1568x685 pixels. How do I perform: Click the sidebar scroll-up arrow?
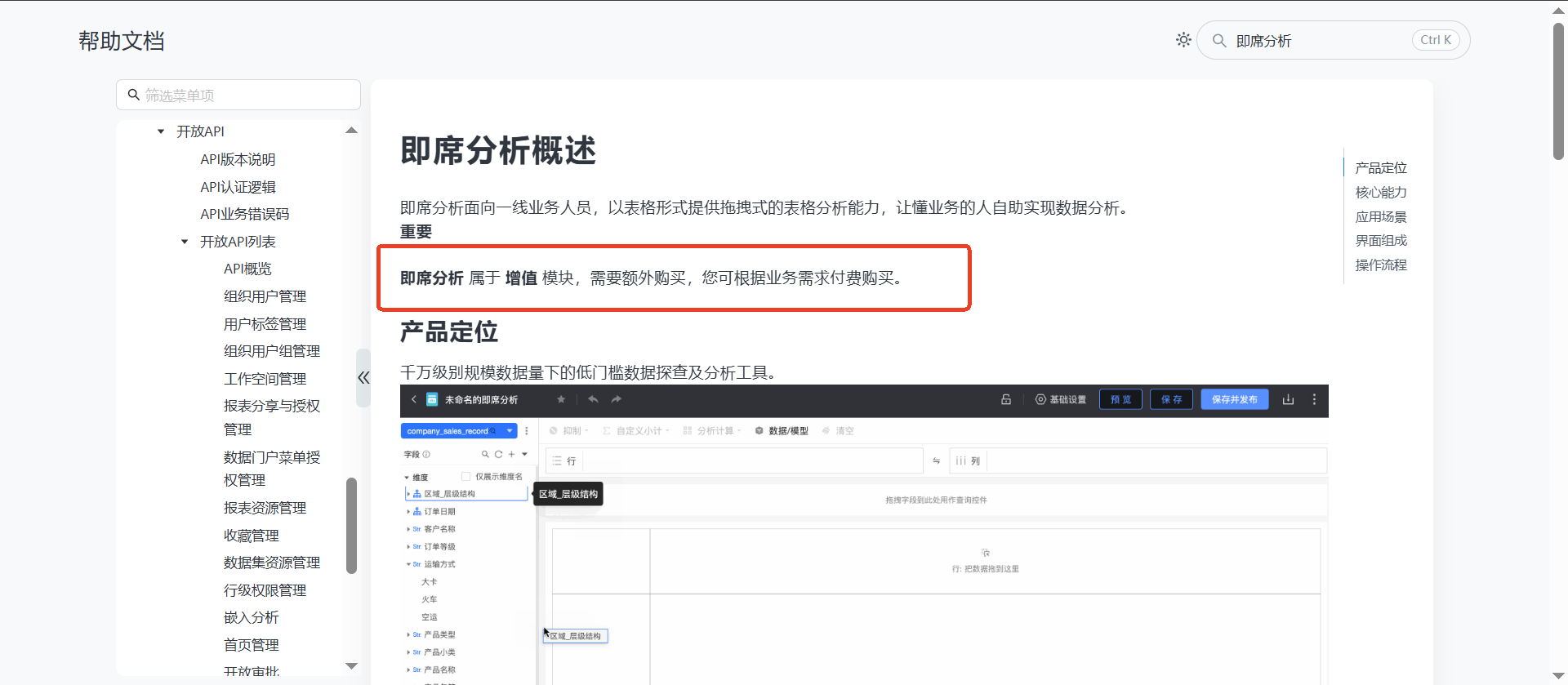pos(351,131)
